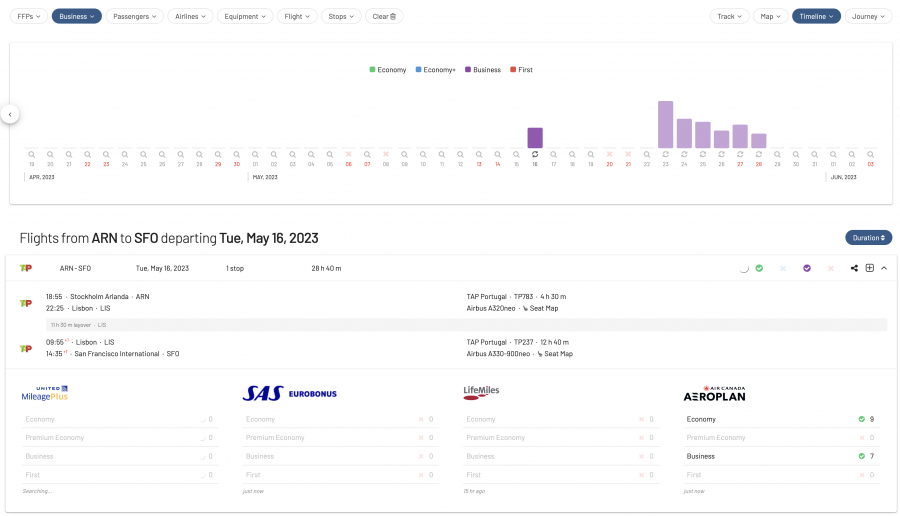Switch to the Map view

770,16
